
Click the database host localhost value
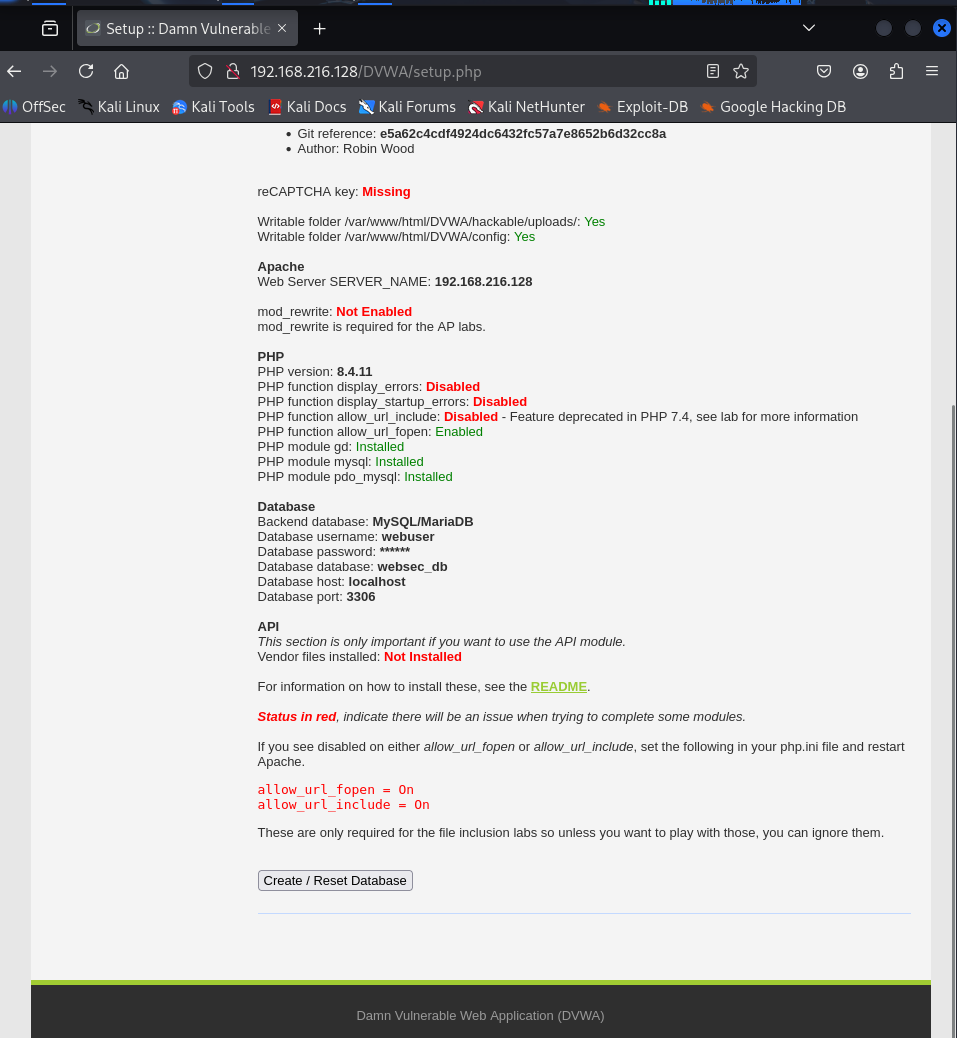[x=377, y=582]
